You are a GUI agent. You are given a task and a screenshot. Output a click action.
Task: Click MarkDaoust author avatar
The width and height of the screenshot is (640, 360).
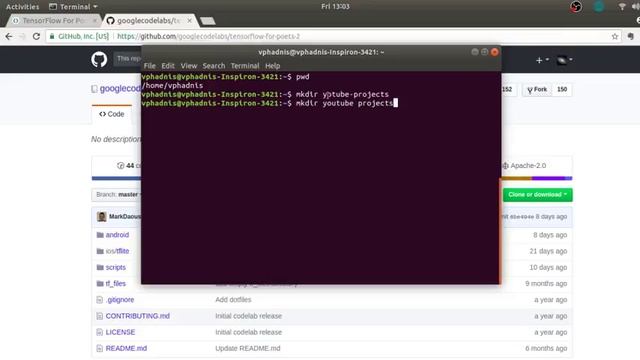(x=102, y=217)
